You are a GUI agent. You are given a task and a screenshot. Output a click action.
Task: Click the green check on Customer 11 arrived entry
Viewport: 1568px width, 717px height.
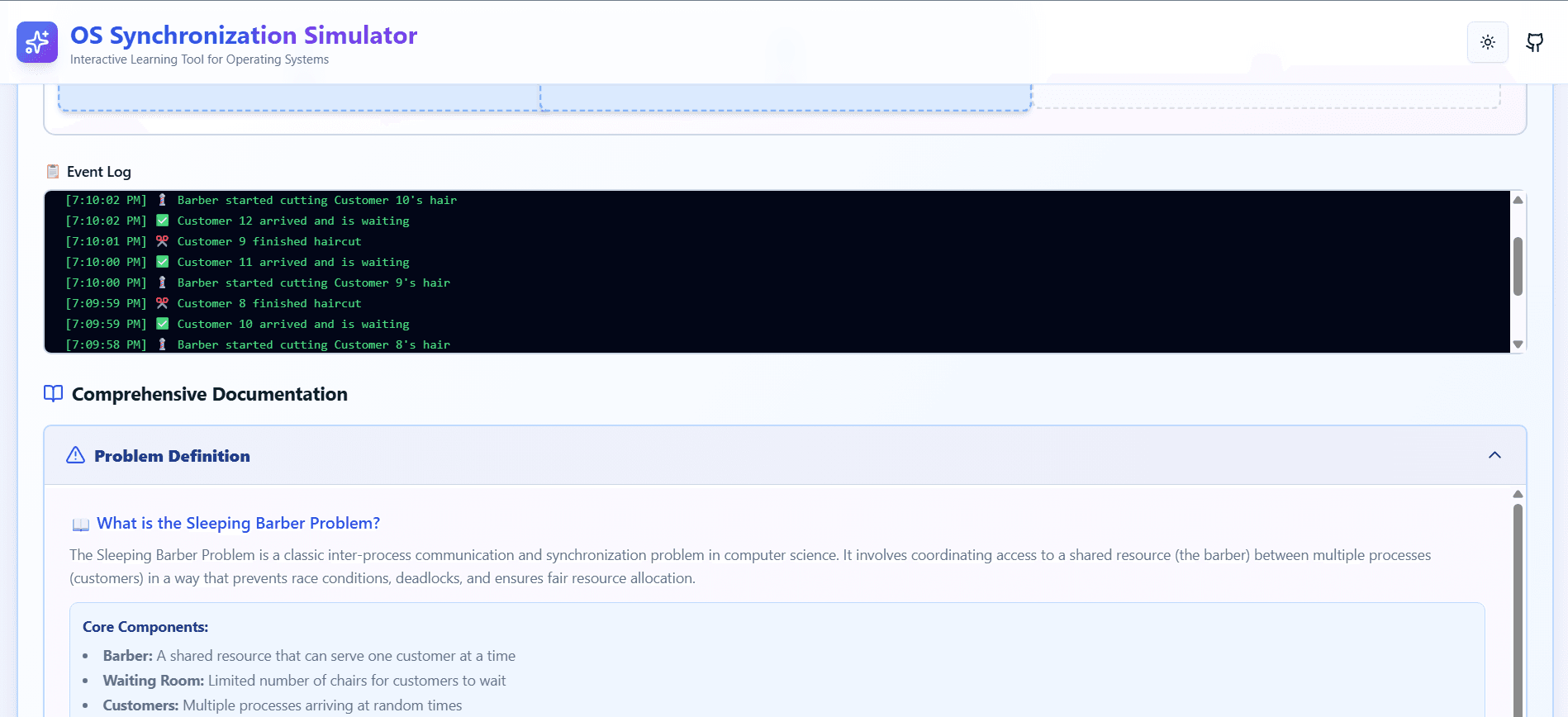(162, 262)
